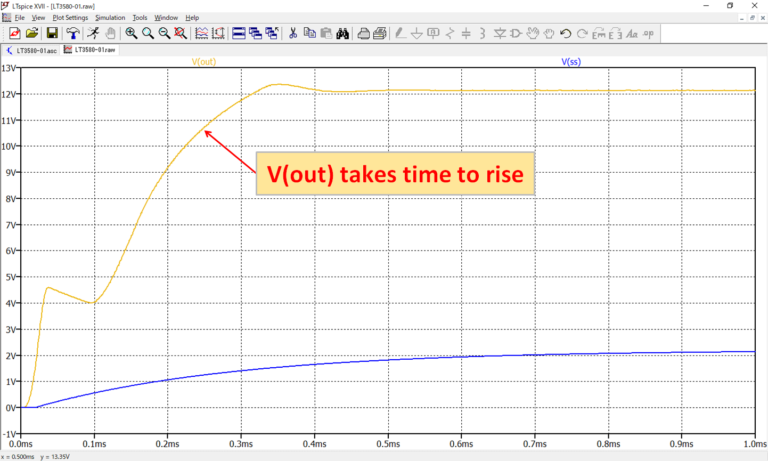Open the Plot Settings menu
Viewport: 768px width, 461px height.
coord(69,18)
